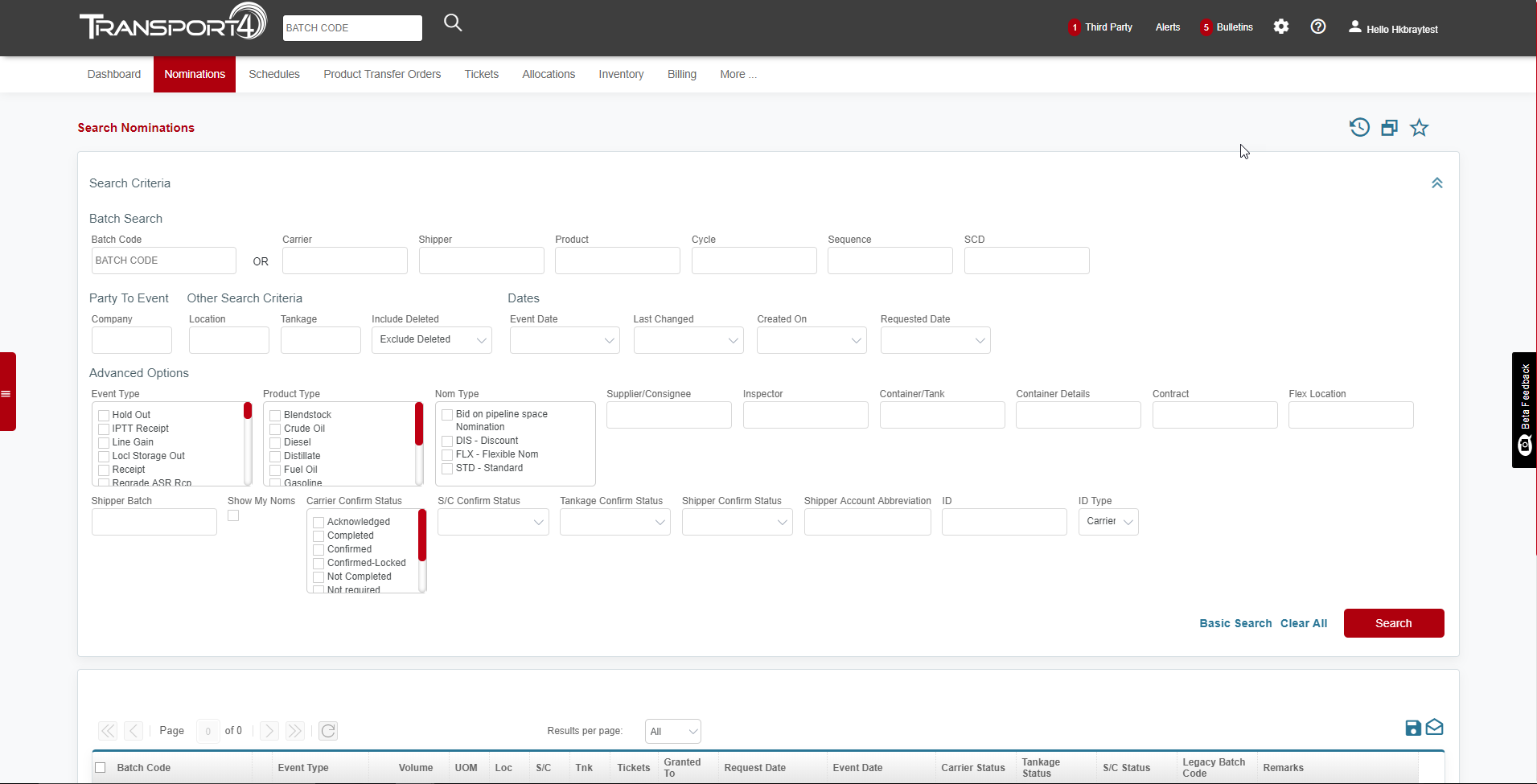Open the help question mark icon
This screenshot has width=1537, height=784.
(x=1317, y=27)
